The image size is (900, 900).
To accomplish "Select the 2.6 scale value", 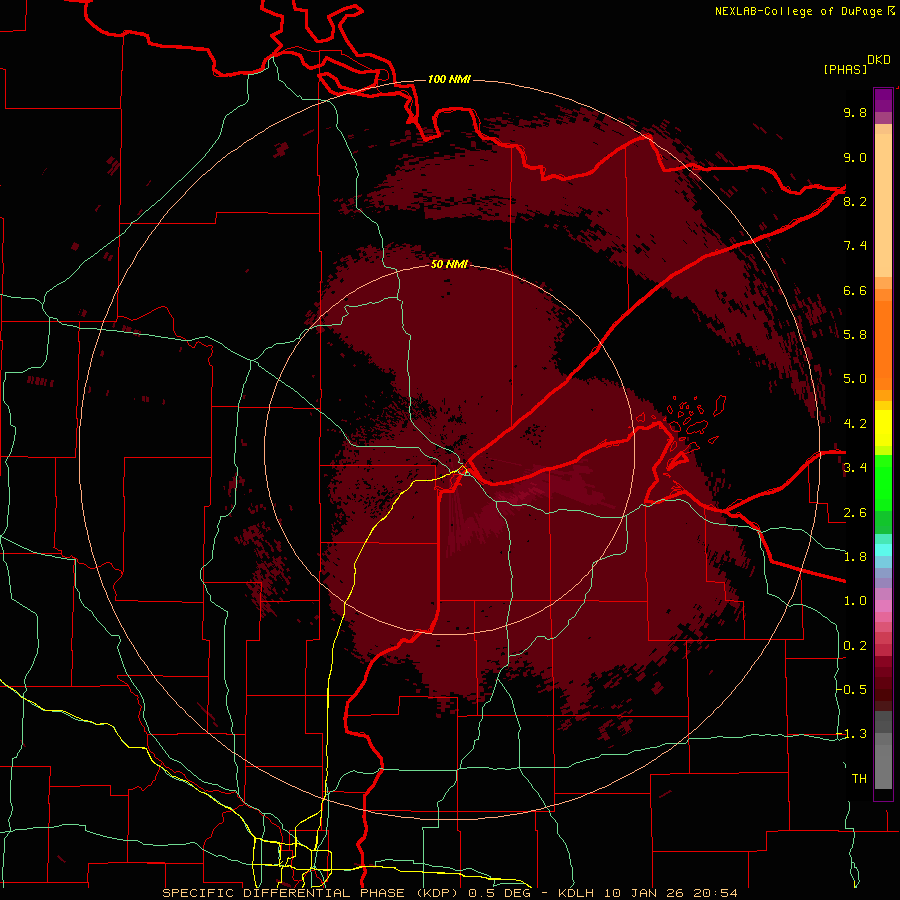I will 855,513.
